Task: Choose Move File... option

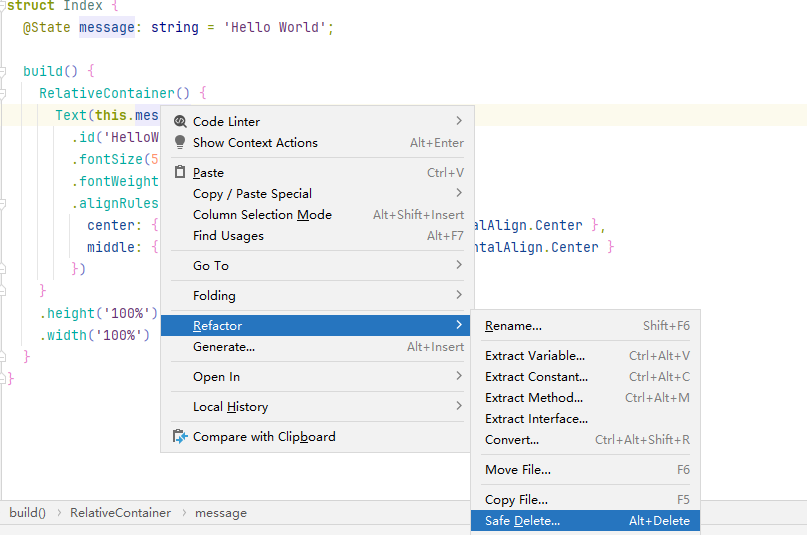Action: (x=517, y=470)
